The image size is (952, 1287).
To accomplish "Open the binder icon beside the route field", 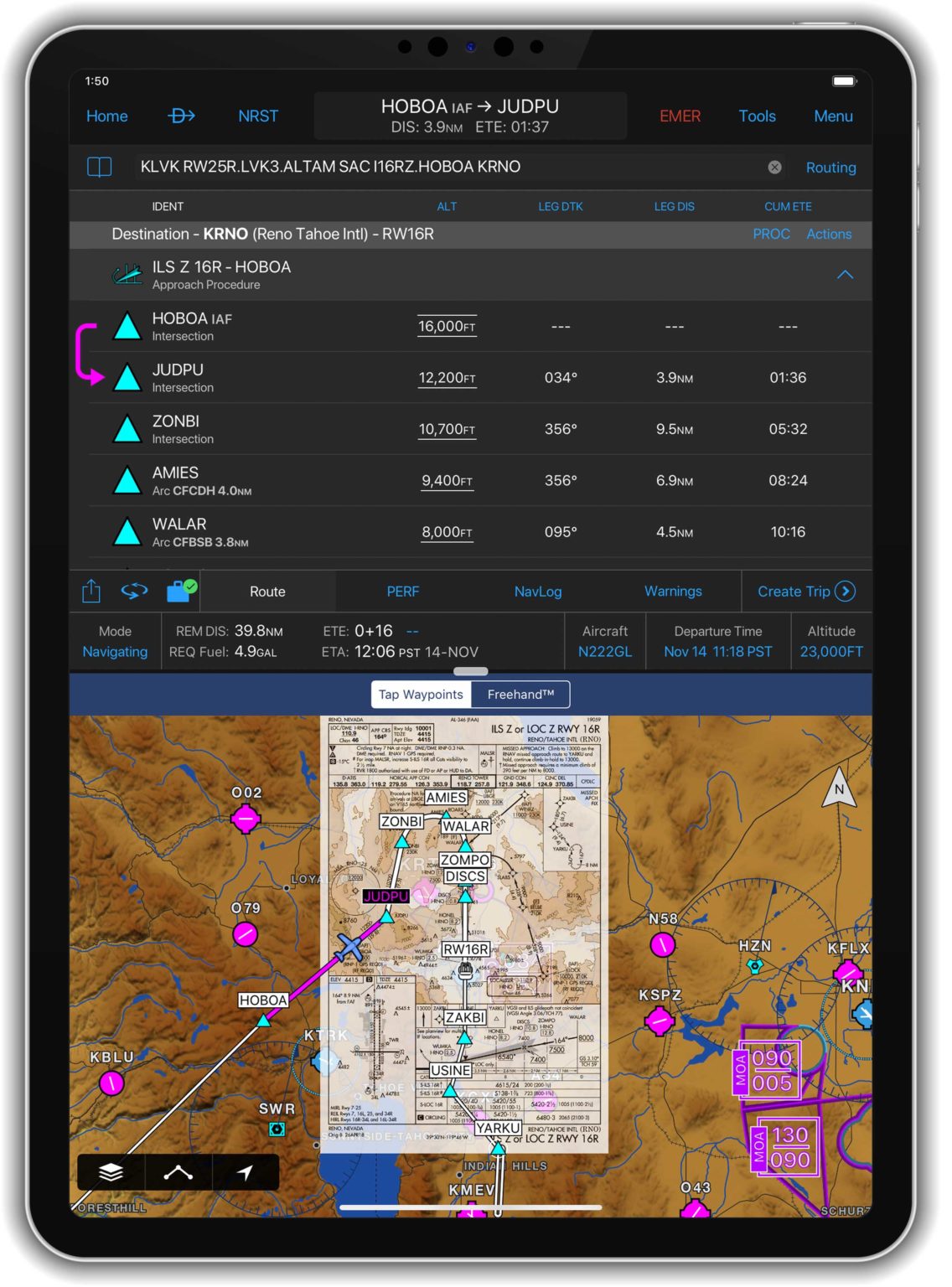I will tap(99, 167).
